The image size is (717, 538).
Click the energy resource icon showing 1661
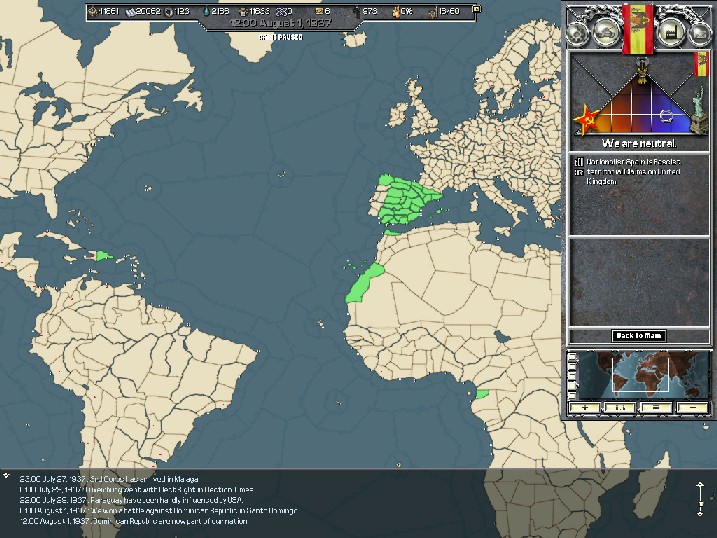pyautogui.click(x=93, y=11)
